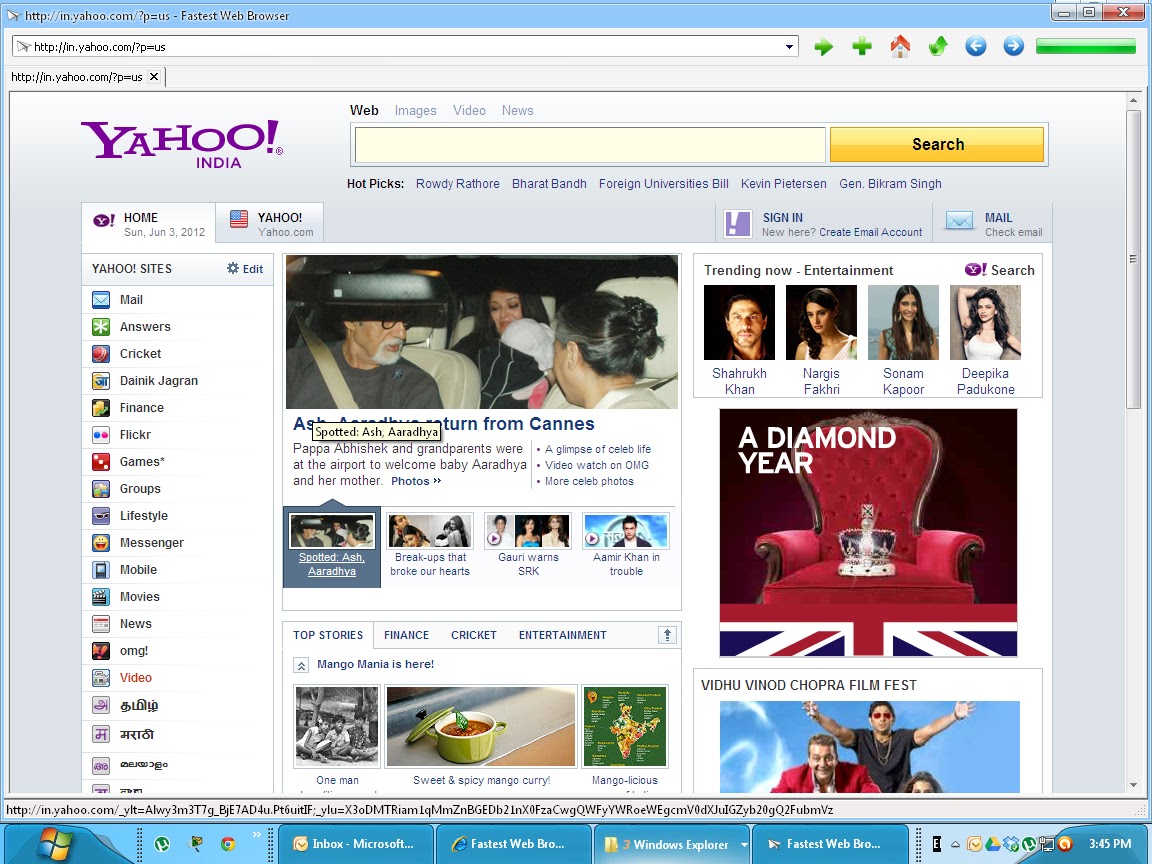Select the Images search tab
The image size is (1152, 864).
coord(415,110)
